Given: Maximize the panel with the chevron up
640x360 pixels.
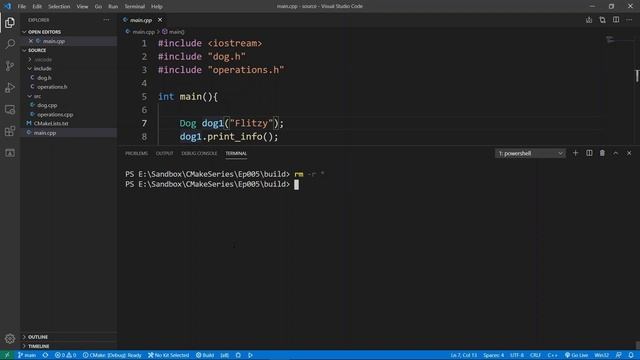Looking at the screenshot, I should (616, 153).
